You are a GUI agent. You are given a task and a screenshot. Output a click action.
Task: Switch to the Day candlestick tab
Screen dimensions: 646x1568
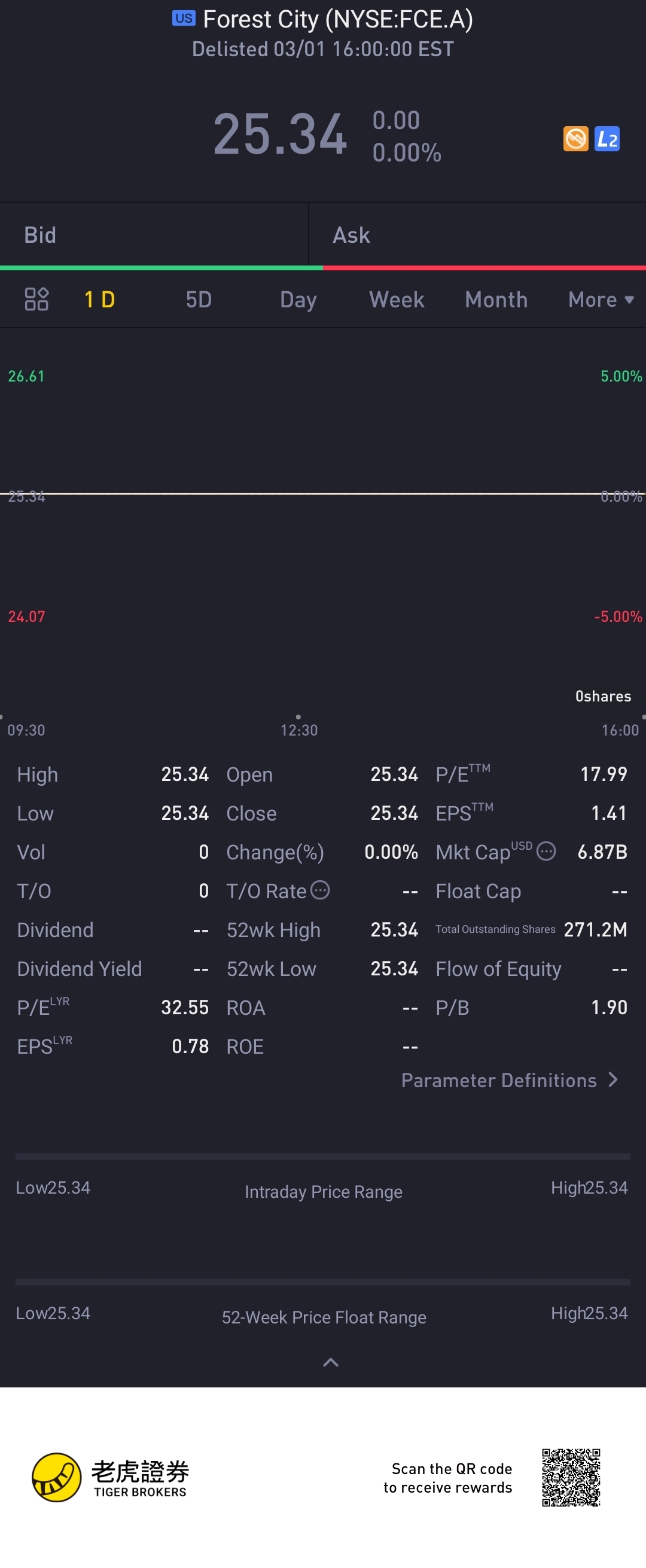pos(298,300)
